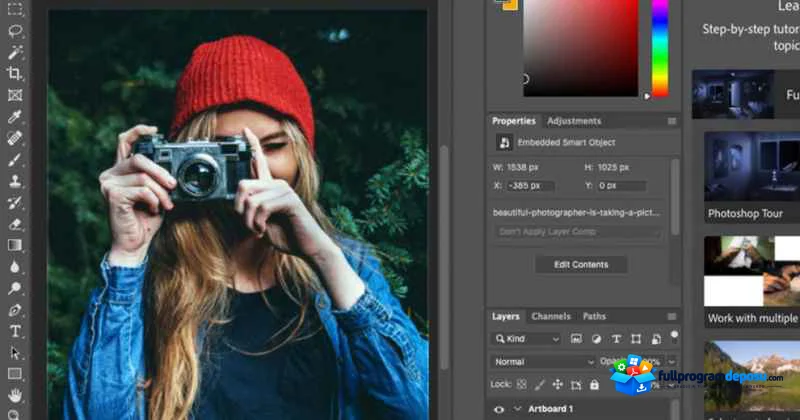Screen dimensions: 800x420
Task: Select the Brush tool
Action: click(x=15, y=160)
